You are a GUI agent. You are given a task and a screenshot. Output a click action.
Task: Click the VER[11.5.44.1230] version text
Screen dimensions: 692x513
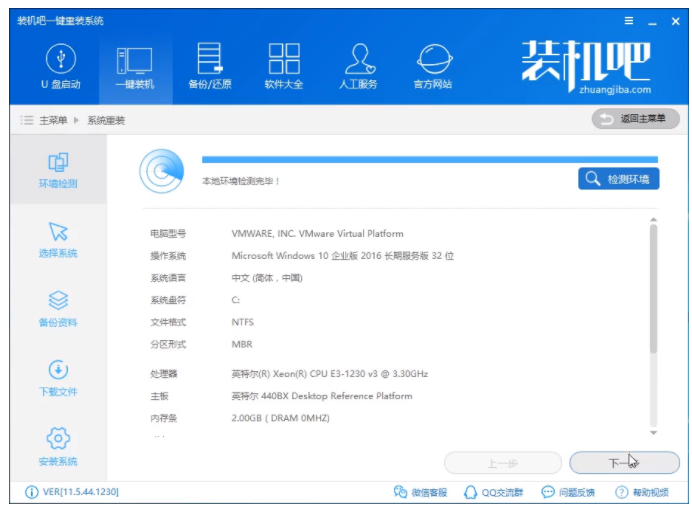[x=81, y=492]
